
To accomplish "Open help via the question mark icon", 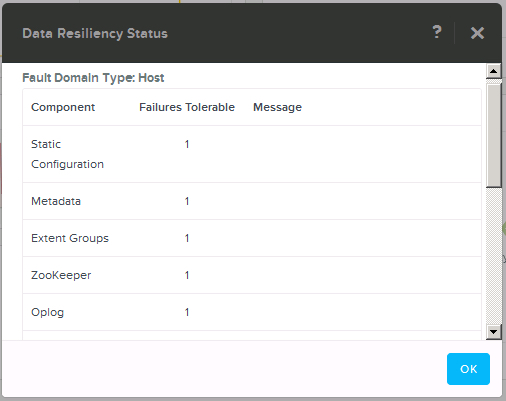I will [x=437, y=32].
